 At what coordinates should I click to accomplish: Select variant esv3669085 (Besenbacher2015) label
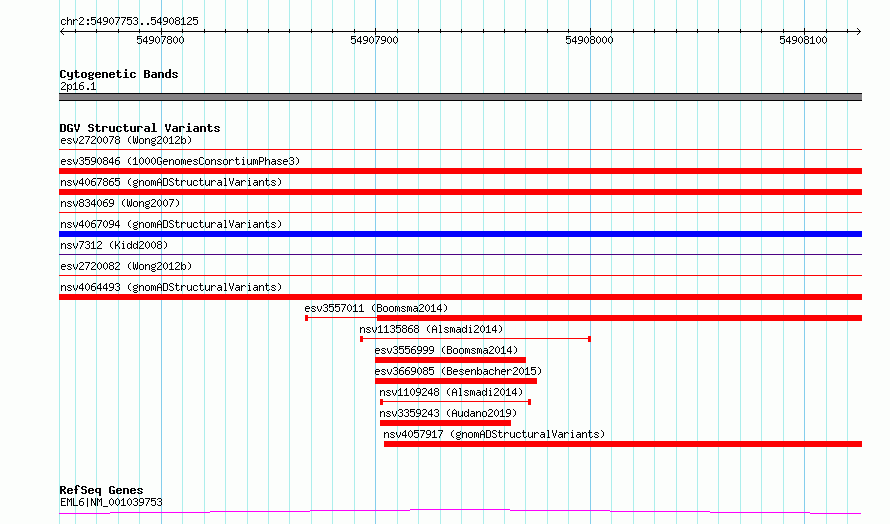click(458, 371)
